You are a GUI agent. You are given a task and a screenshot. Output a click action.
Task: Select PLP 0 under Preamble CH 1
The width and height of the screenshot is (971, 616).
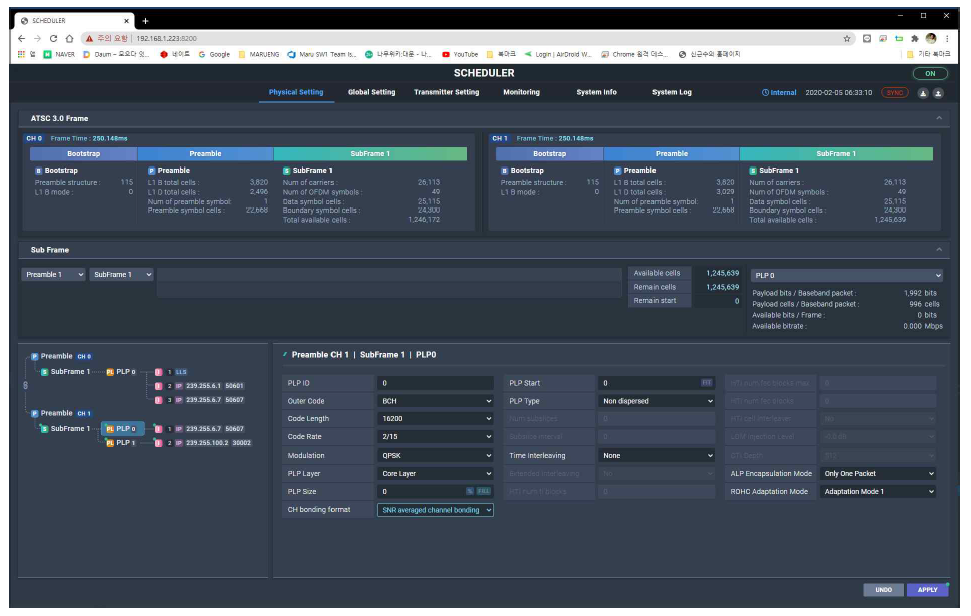point(123,429)
